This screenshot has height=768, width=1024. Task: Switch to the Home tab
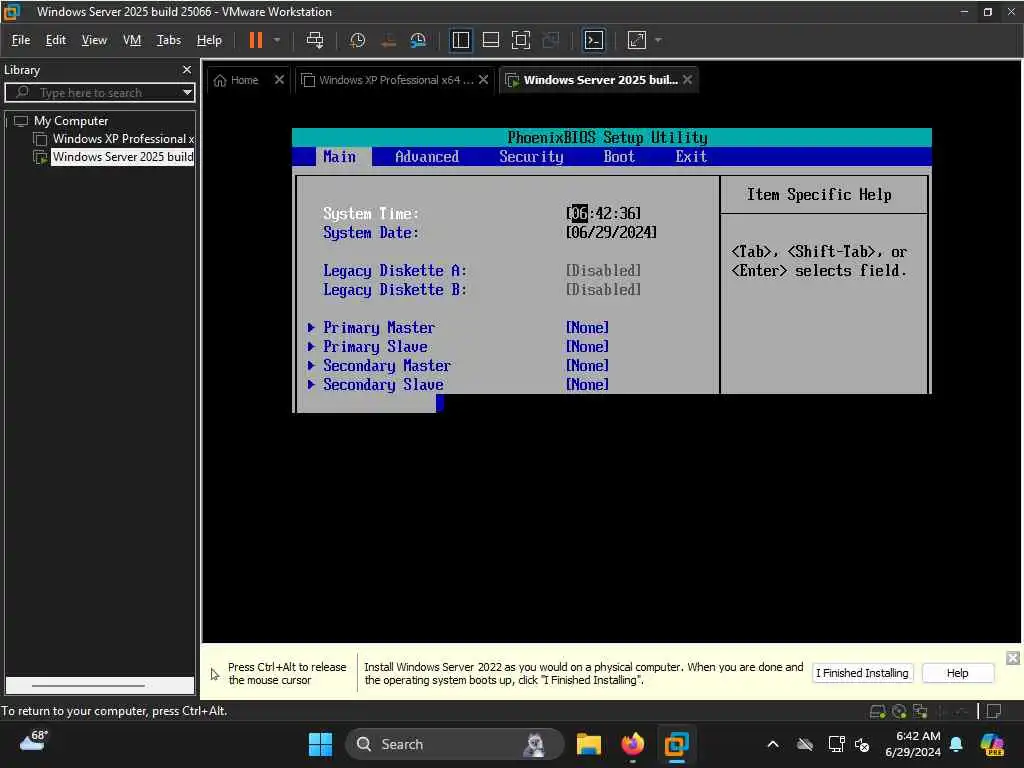pos(236,80)
